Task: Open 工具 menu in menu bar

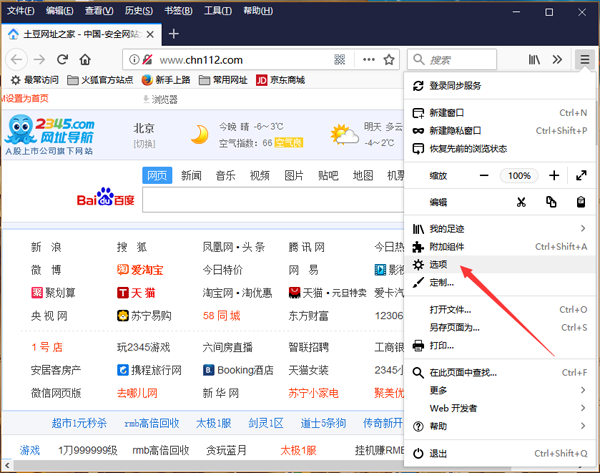Action: click(218, 11)
